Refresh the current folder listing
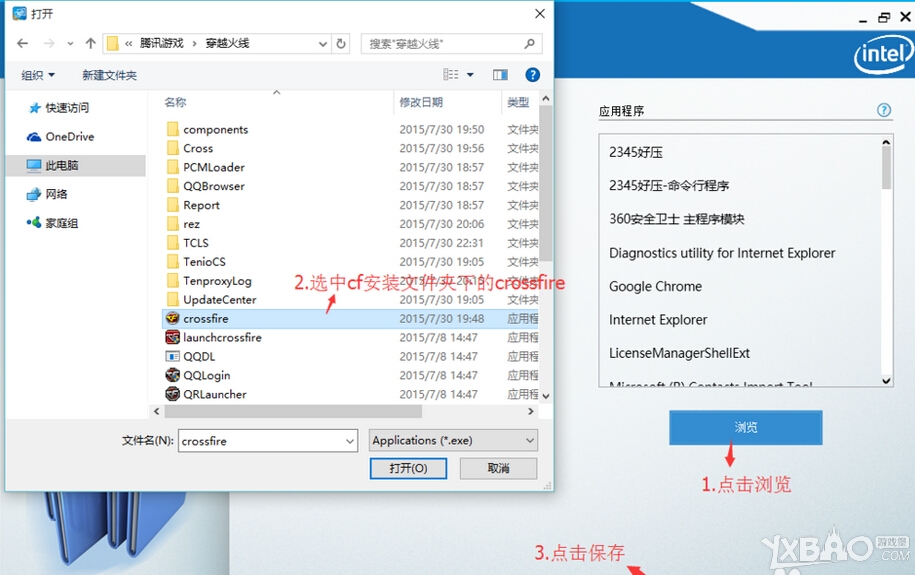The width and height of the screenshot is (915, 575). coord(341,43)
